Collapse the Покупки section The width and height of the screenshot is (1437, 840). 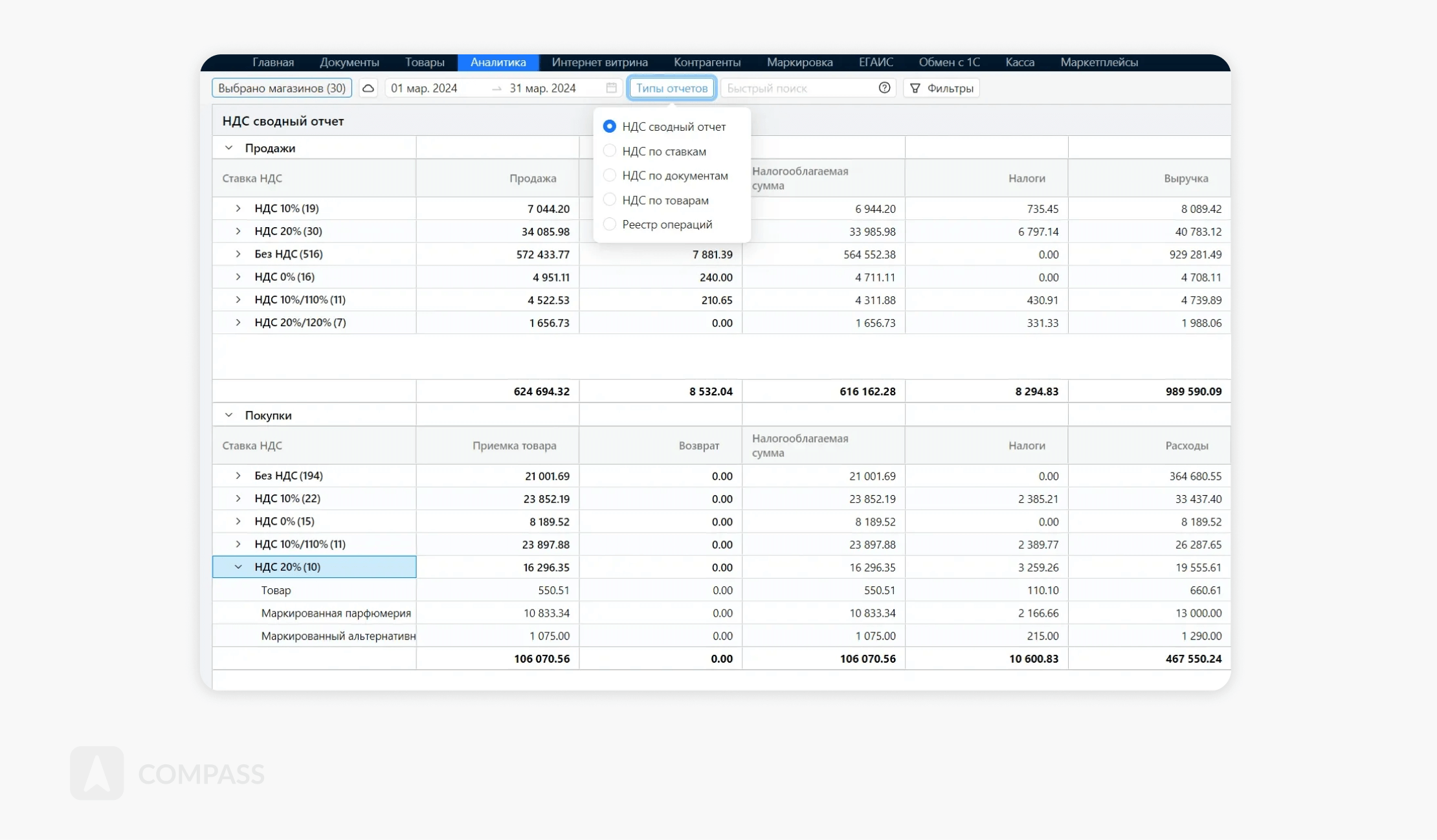click(228, 415)
